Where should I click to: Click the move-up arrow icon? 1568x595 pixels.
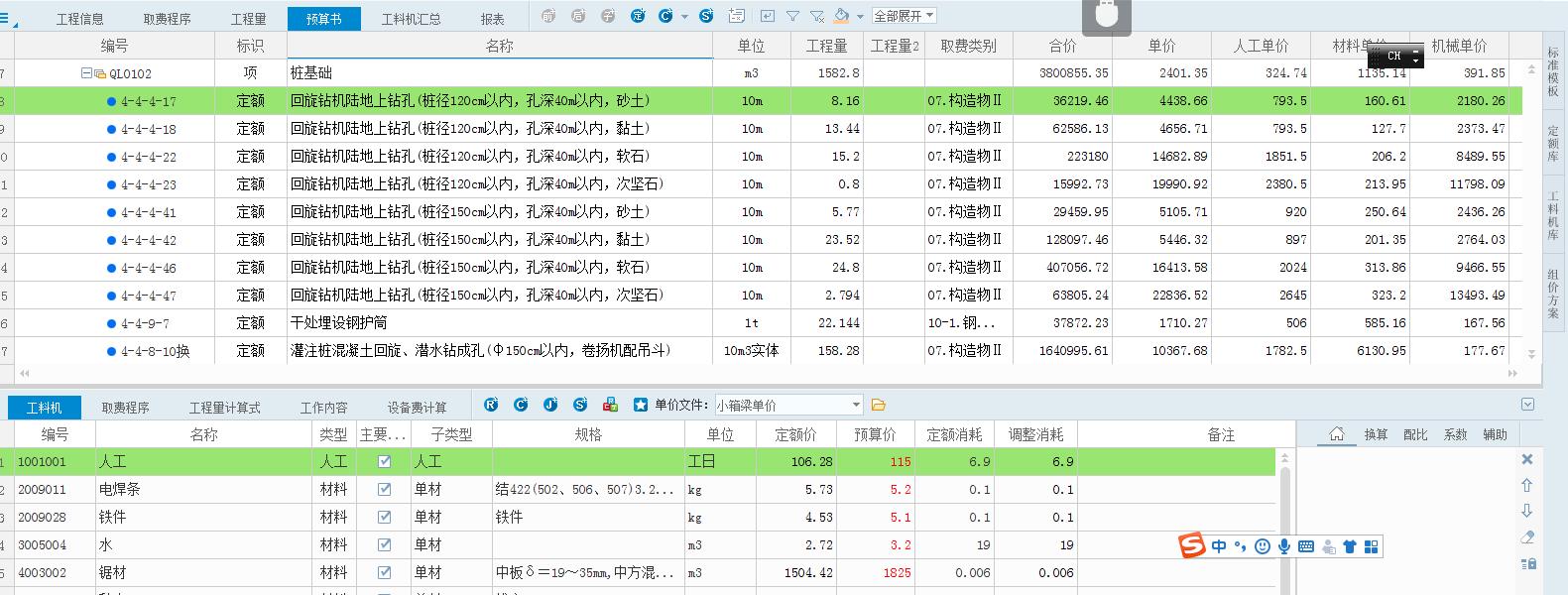coord(1527,485)
